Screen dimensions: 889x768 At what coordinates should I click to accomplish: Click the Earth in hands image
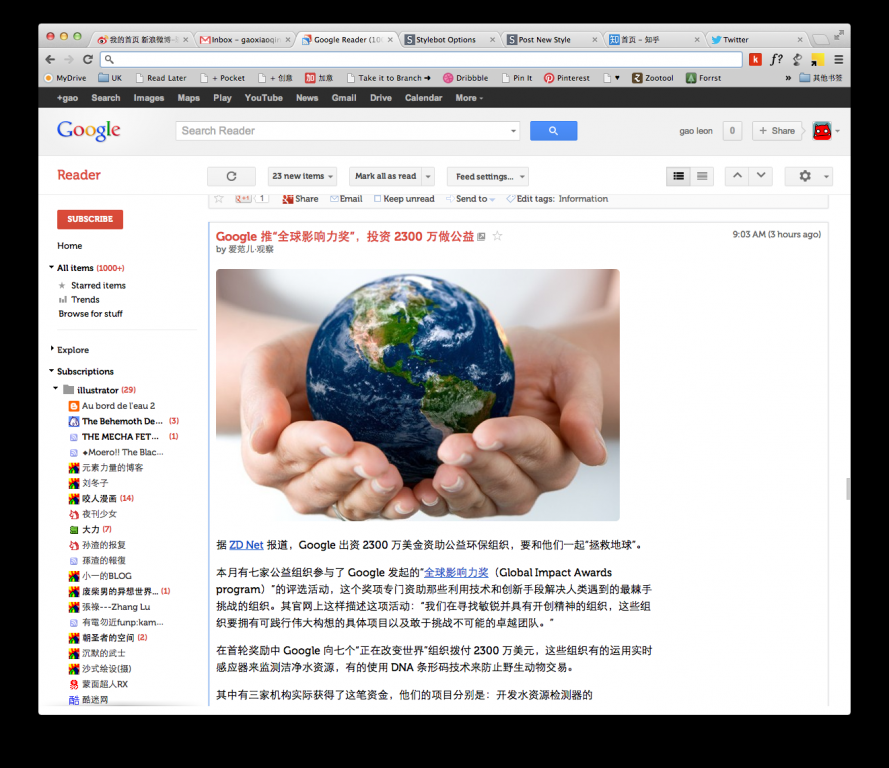418,395
